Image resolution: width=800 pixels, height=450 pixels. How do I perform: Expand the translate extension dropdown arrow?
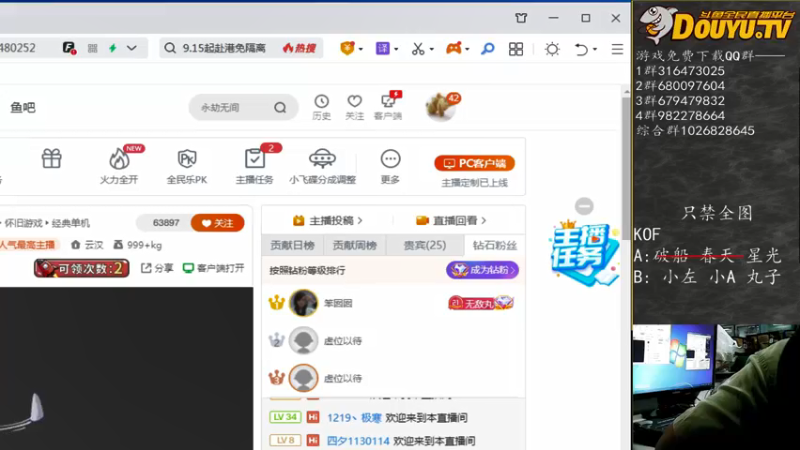(396, 49)
